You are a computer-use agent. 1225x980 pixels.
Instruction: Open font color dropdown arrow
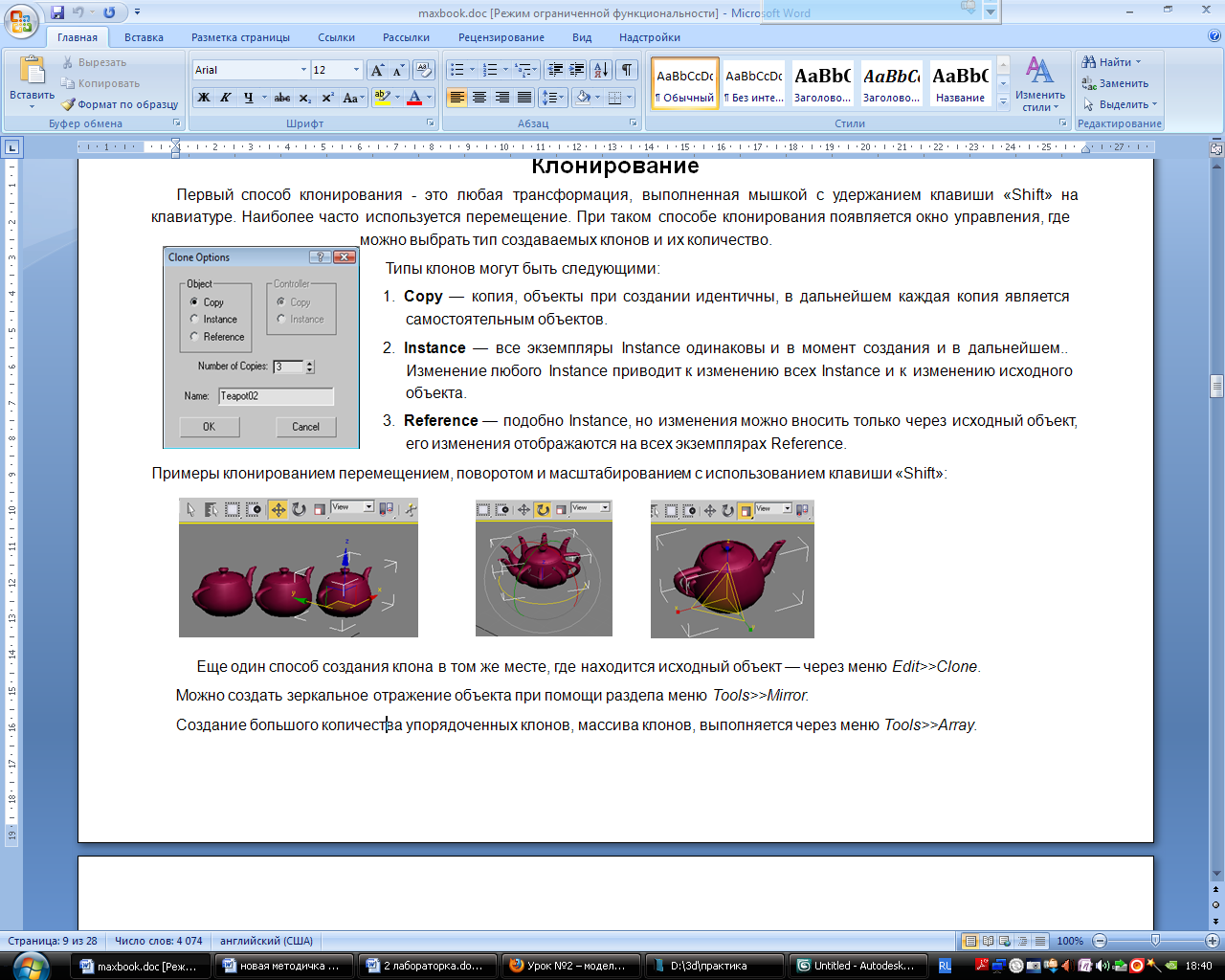[429, 98]
